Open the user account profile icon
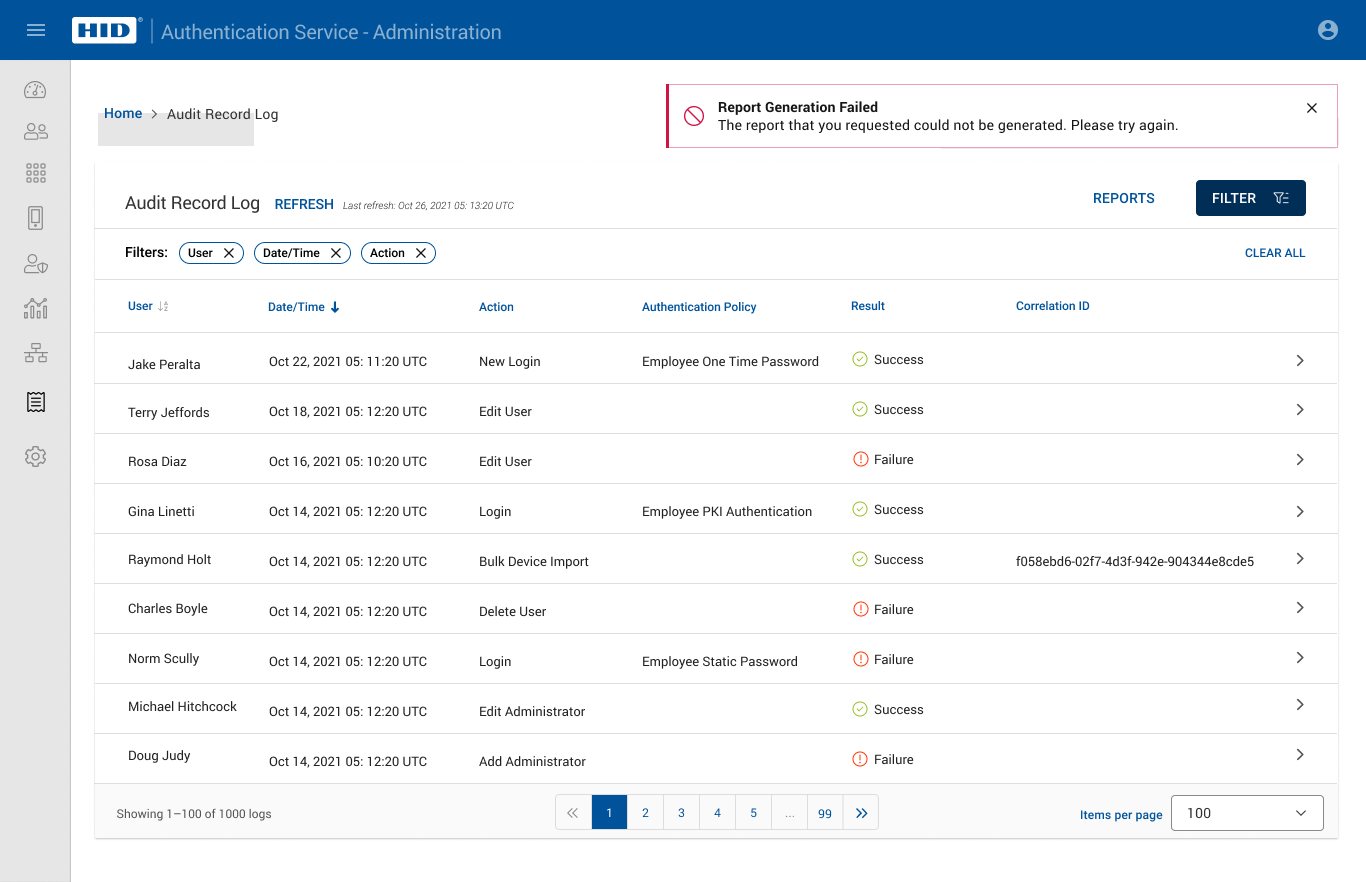 (1328, 30)
